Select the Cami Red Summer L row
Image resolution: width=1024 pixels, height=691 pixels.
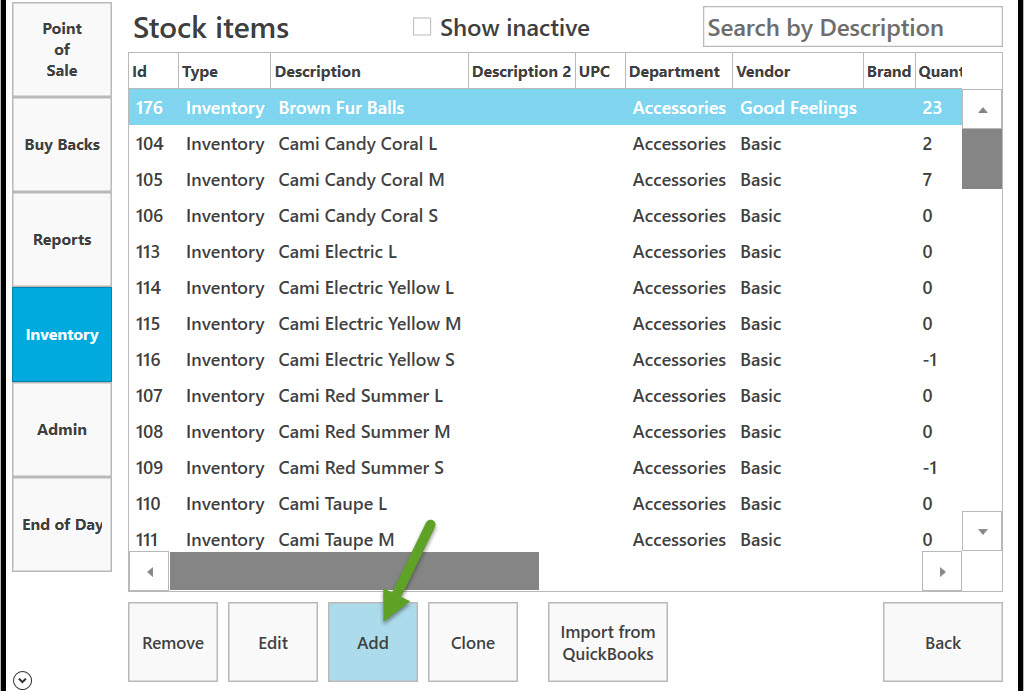coord(545,395)
